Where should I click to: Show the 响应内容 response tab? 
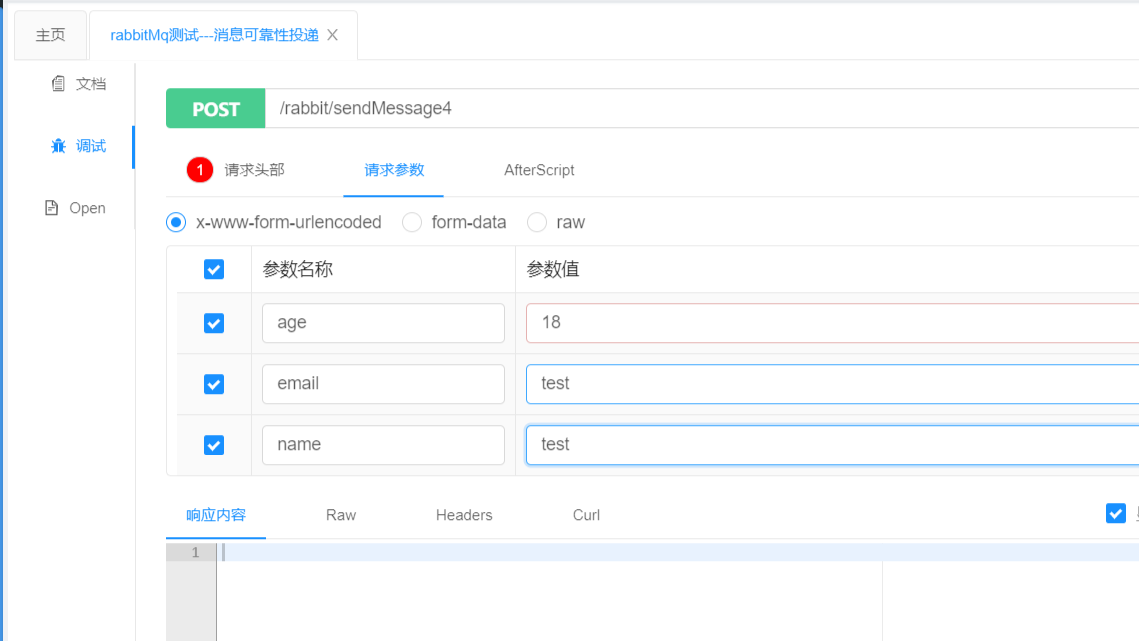[x=216, y=515]
